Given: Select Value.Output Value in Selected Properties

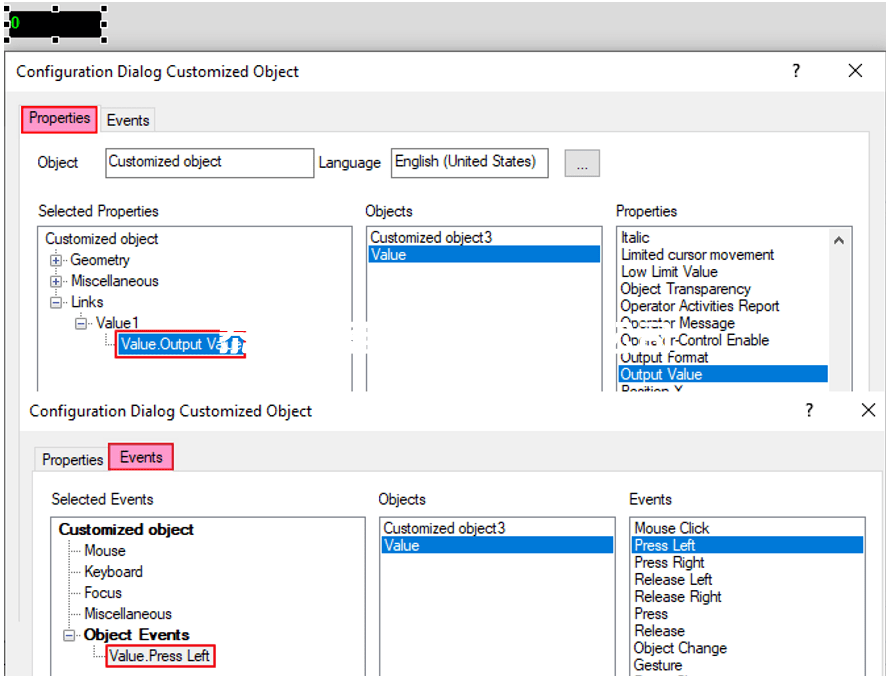Looking at the screenshot, I should tap(178, 345).
